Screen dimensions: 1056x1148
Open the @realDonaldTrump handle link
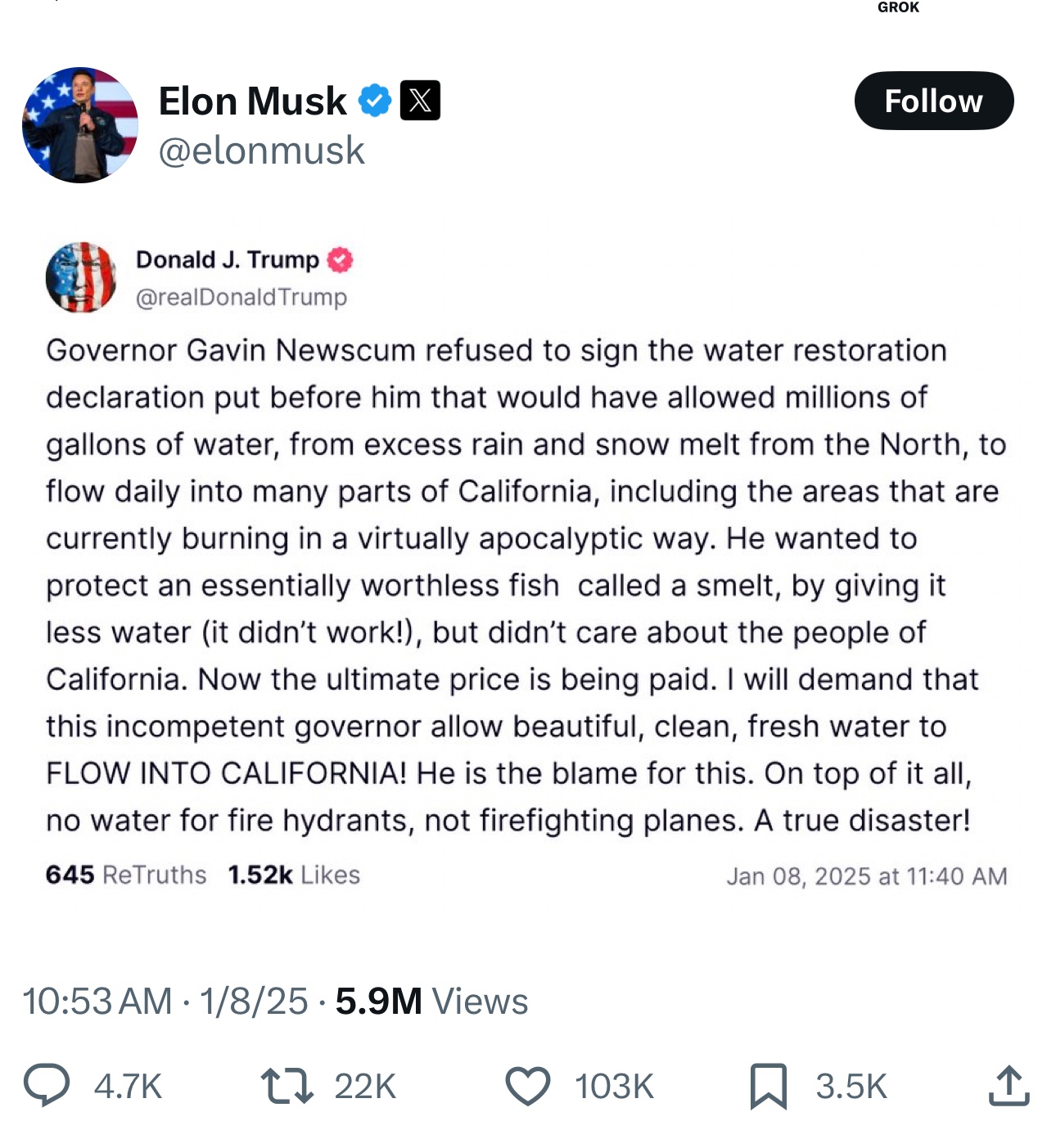coord(241,297)
